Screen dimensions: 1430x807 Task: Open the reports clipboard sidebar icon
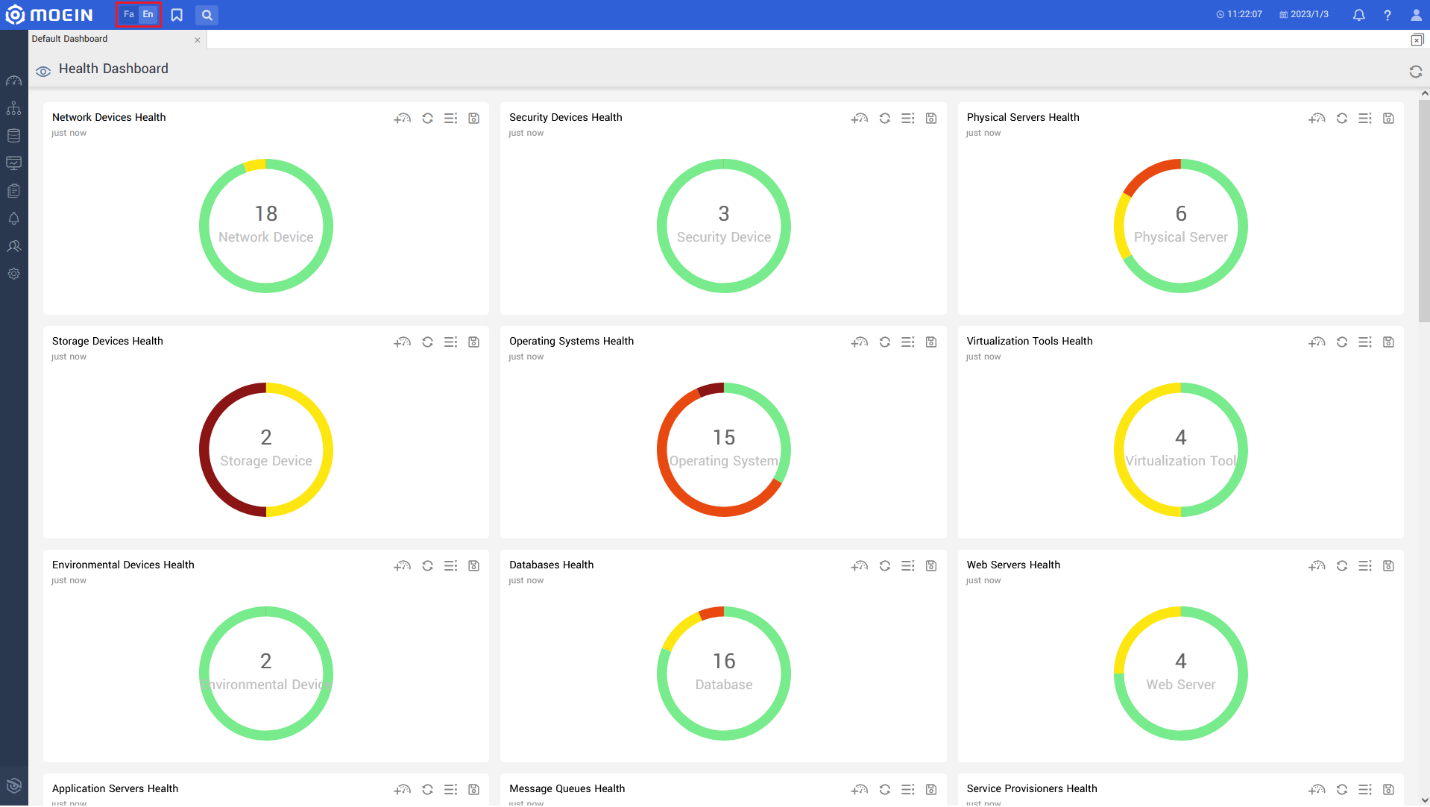click(x=14, y=190)
